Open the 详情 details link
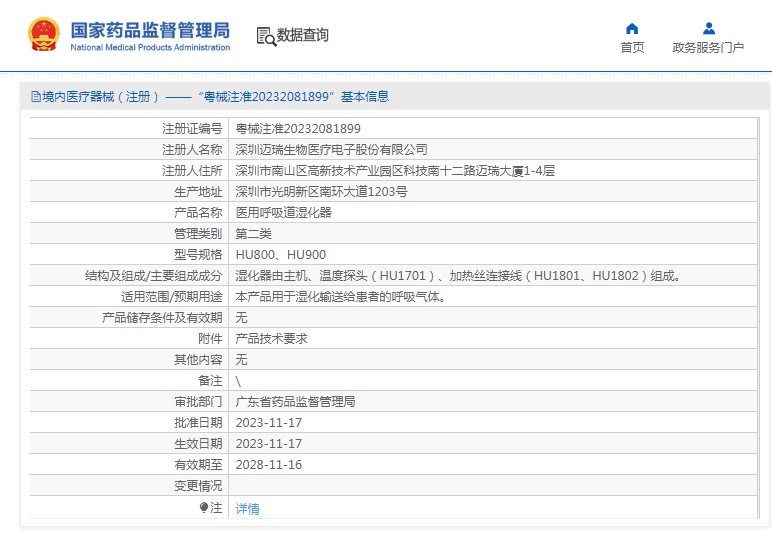This screenshot has width=772, height=535. 247,508
